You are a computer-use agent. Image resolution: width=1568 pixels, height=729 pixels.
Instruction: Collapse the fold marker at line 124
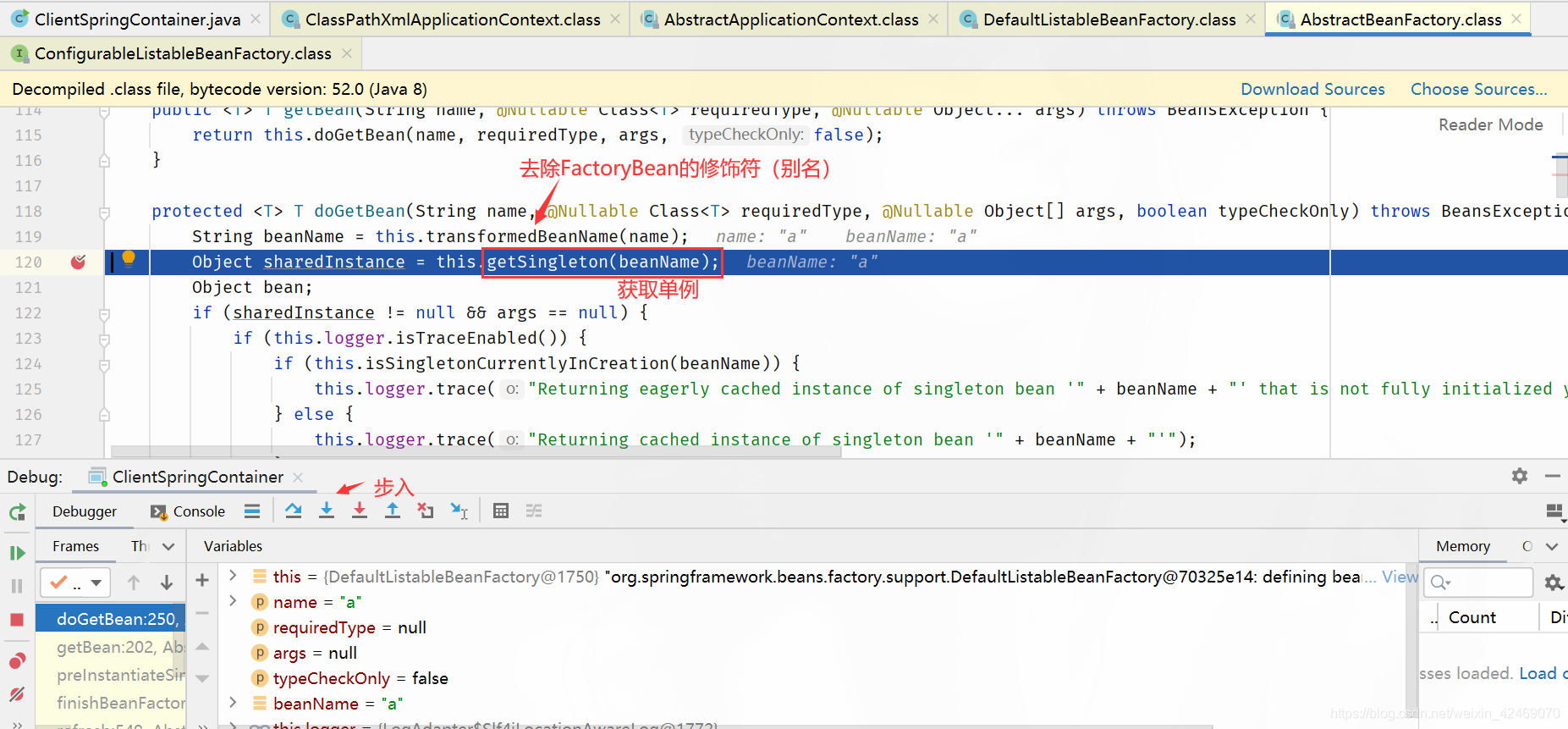(x=104, y=365)
